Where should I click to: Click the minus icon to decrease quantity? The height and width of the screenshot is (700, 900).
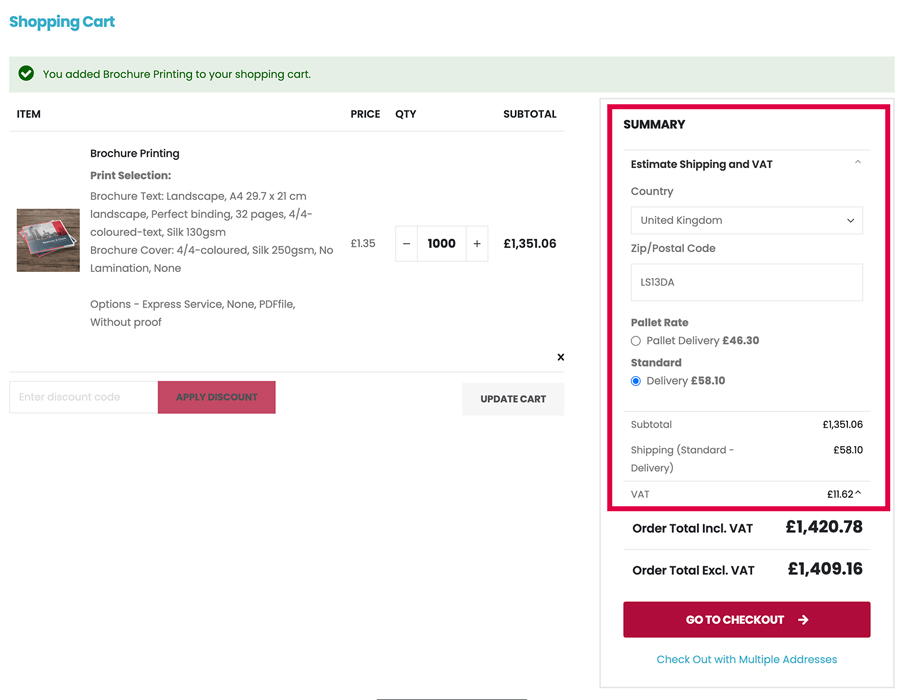click(x=406, y=243)
